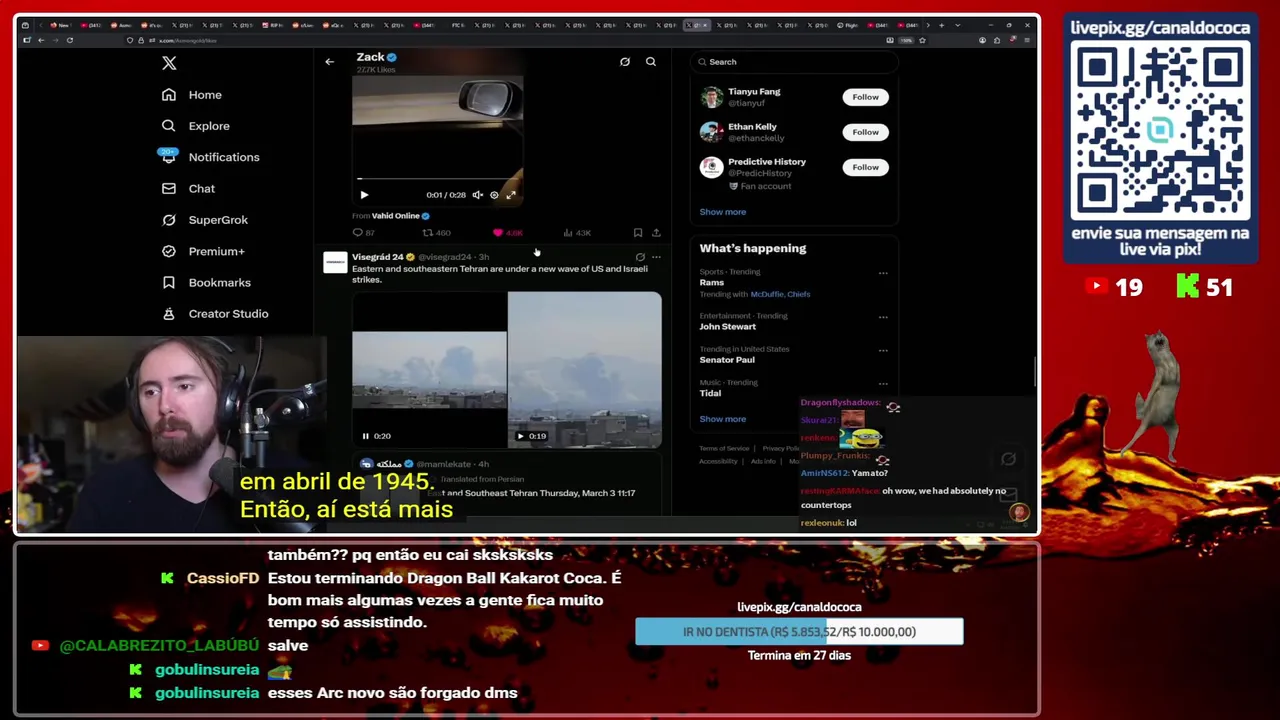Open the Visegrád 24 profile avatar
Image resolution: width=1280 pixels, height=720 pixels.
(335, 263)
